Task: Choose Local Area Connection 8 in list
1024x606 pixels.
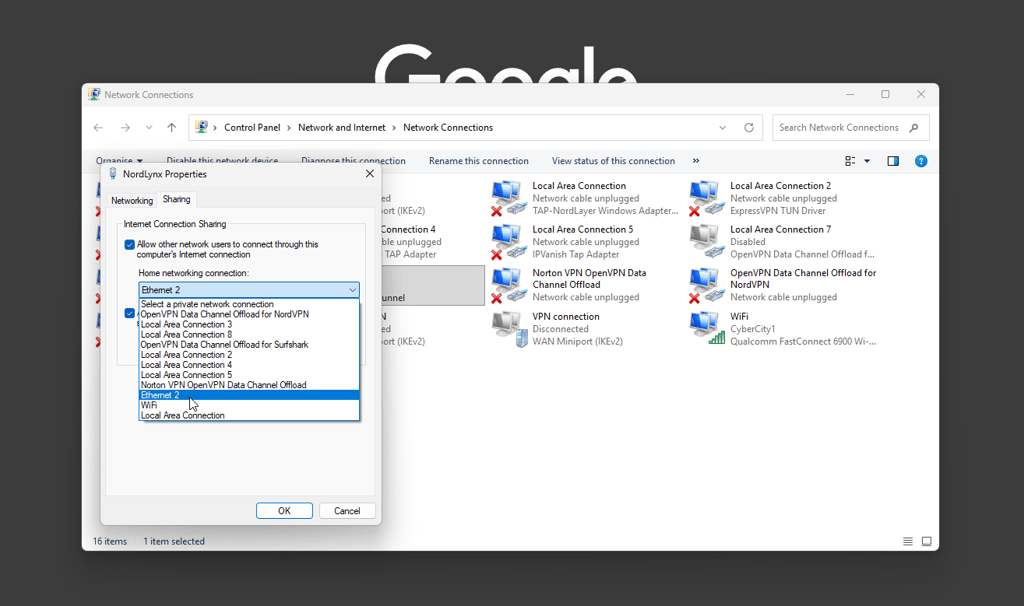Action: [249, 334]
